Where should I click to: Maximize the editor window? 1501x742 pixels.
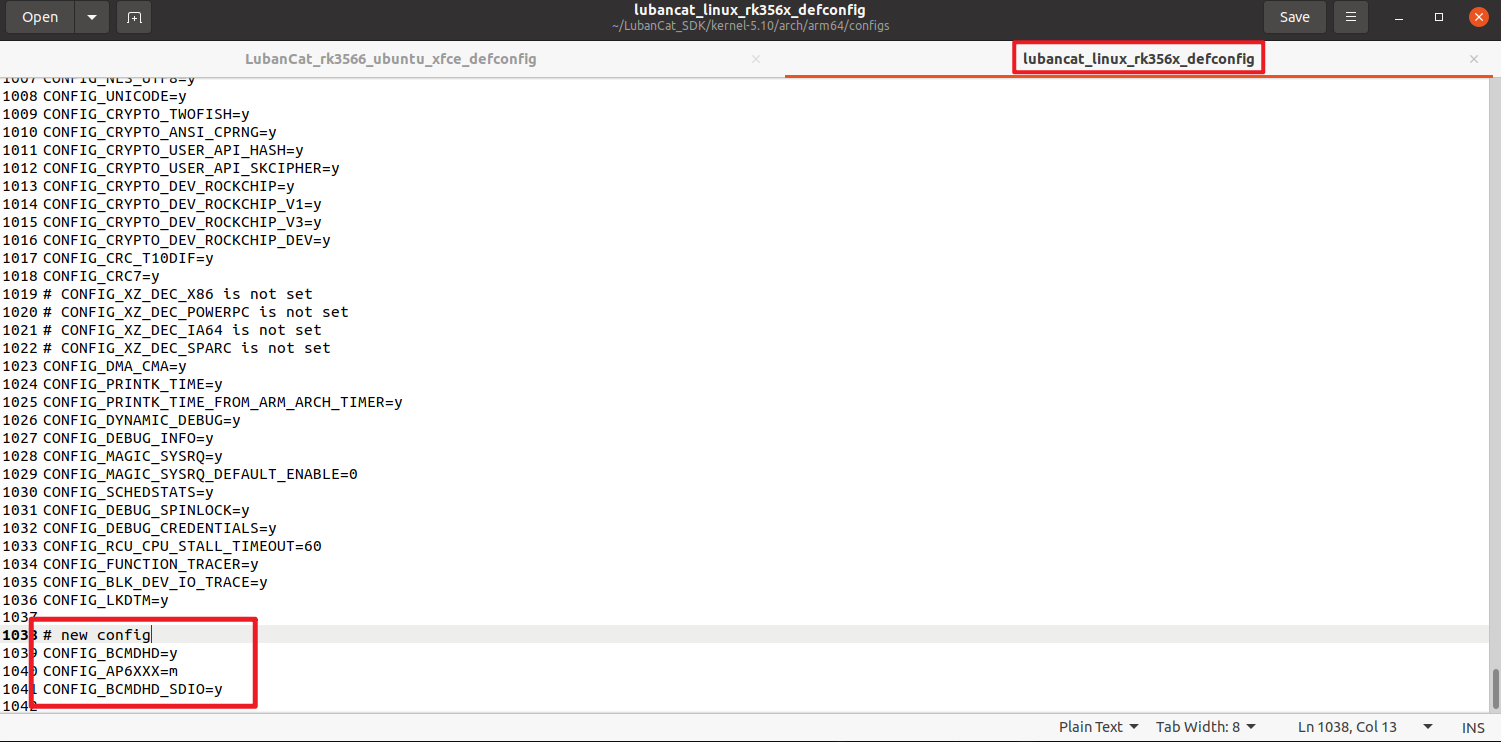1439,17
